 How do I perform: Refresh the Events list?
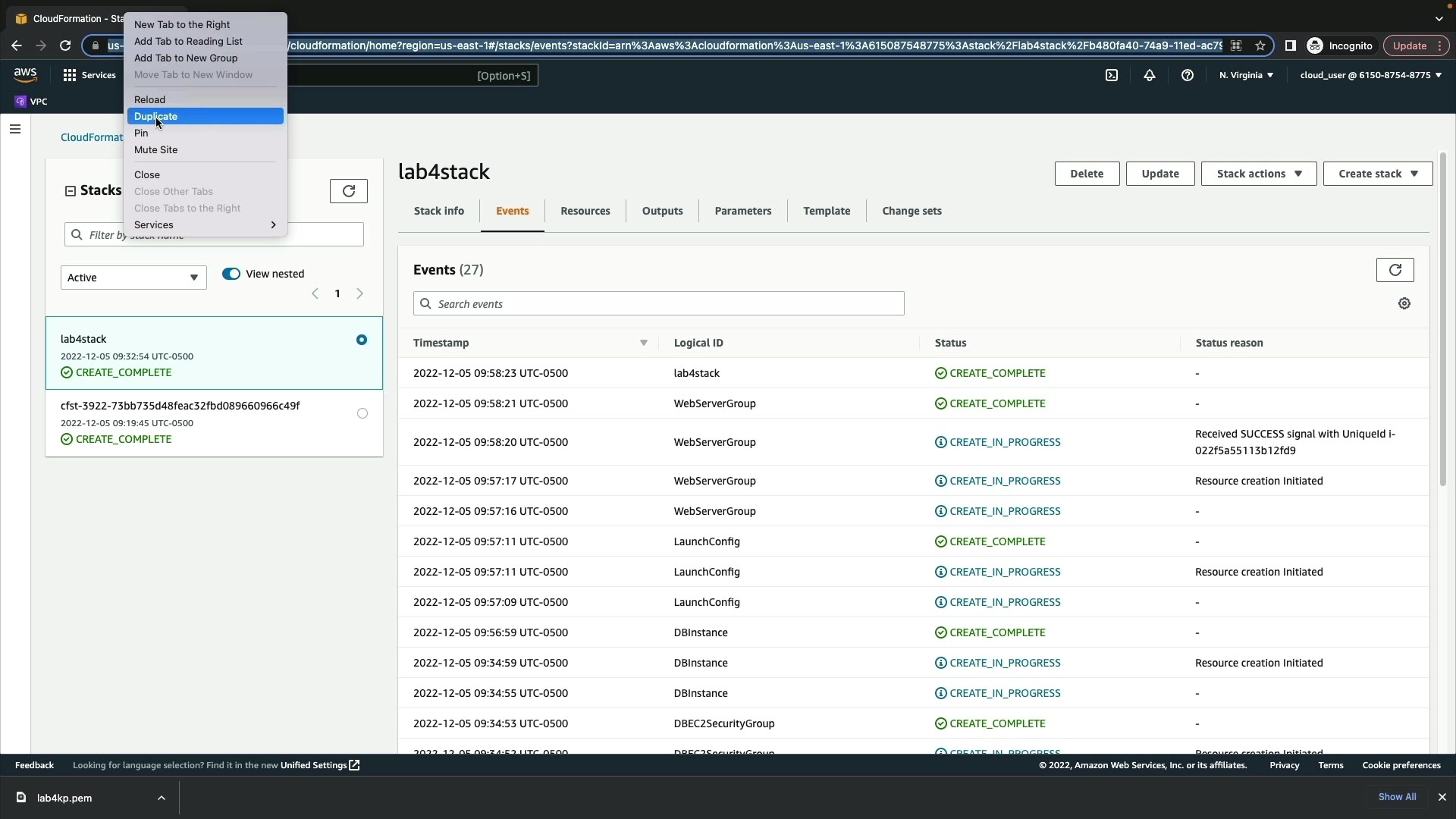(x=1395, y=270)
